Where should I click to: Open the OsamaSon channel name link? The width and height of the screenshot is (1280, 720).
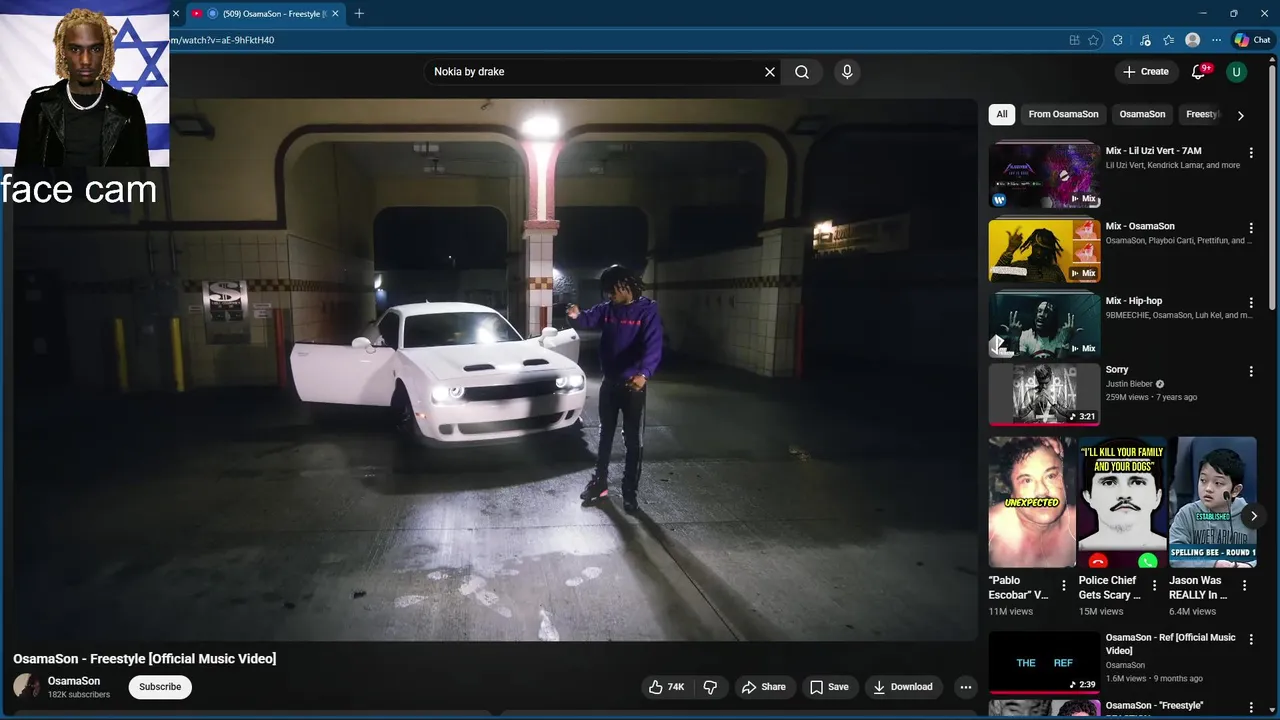click(x=74, y=681)
